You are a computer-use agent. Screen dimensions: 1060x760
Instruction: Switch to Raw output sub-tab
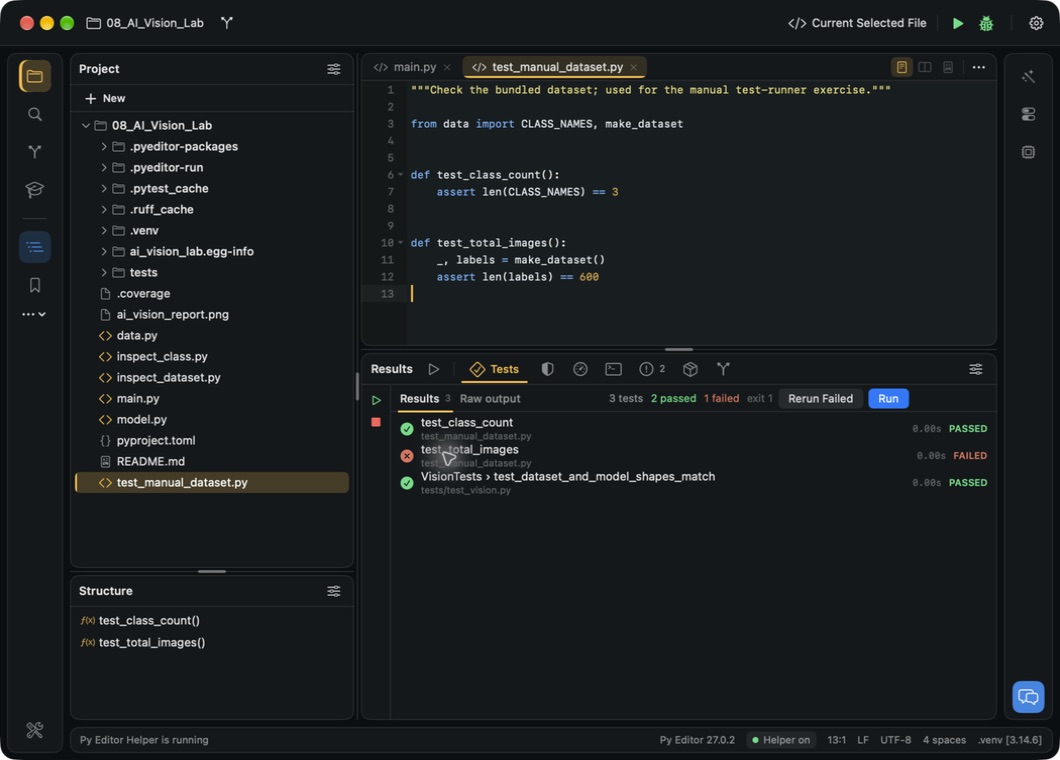click(490, 399)
